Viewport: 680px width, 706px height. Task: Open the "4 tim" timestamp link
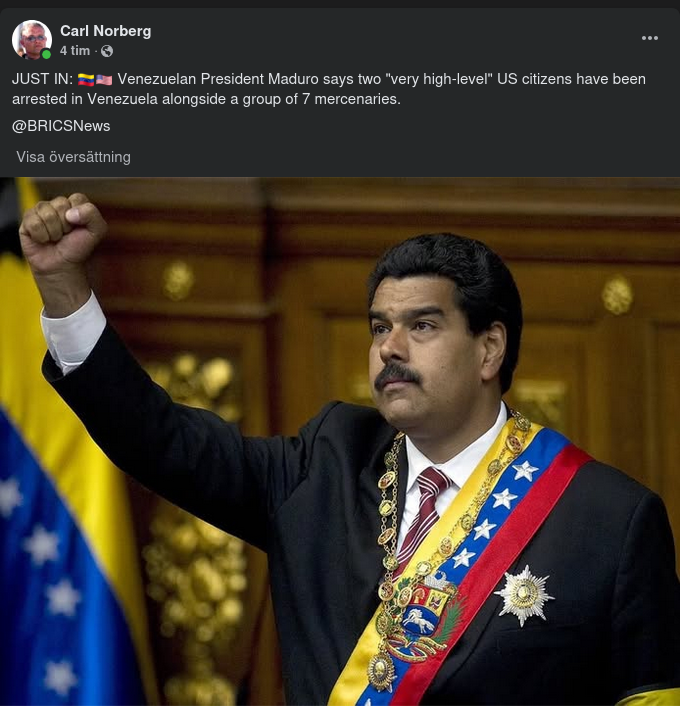[75, 51]
